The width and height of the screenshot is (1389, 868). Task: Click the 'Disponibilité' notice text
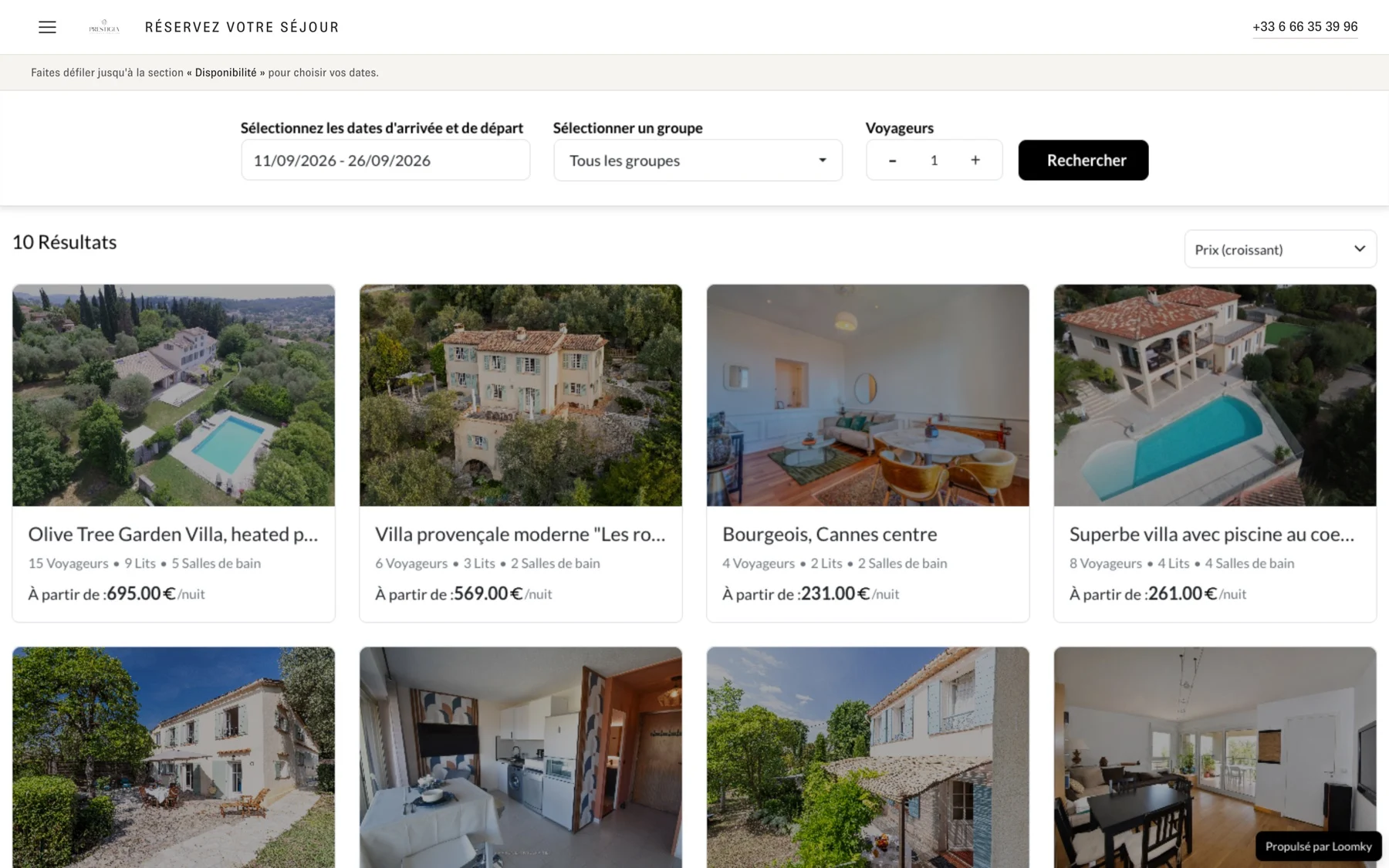tap(225, 73)
